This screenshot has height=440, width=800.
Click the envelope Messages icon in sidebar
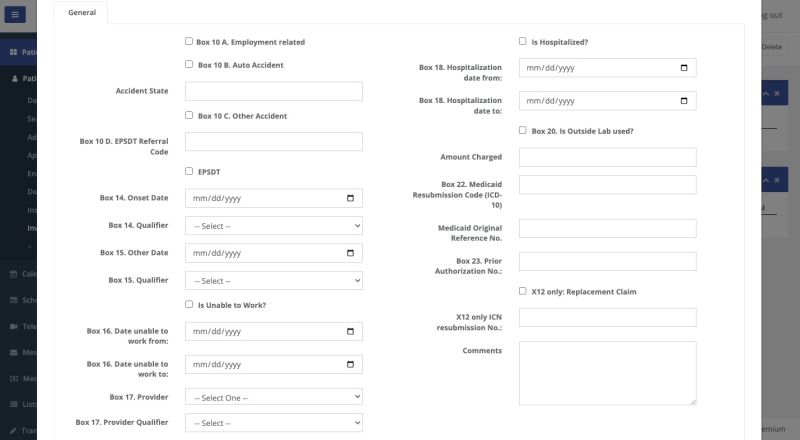tap(13, 353)
